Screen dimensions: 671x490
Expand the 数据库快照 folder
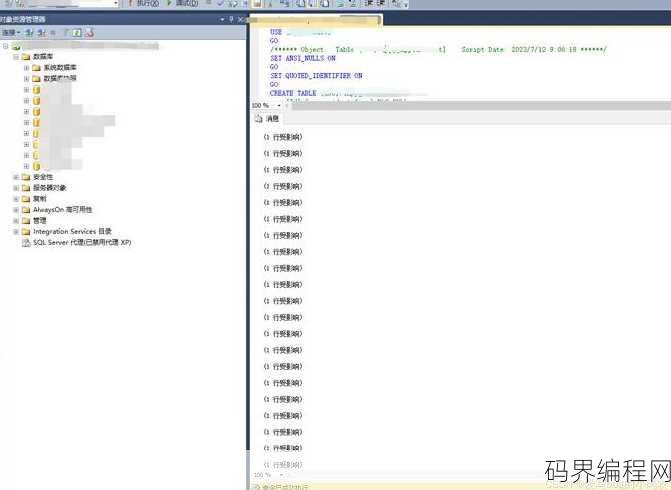coord(27,79)
